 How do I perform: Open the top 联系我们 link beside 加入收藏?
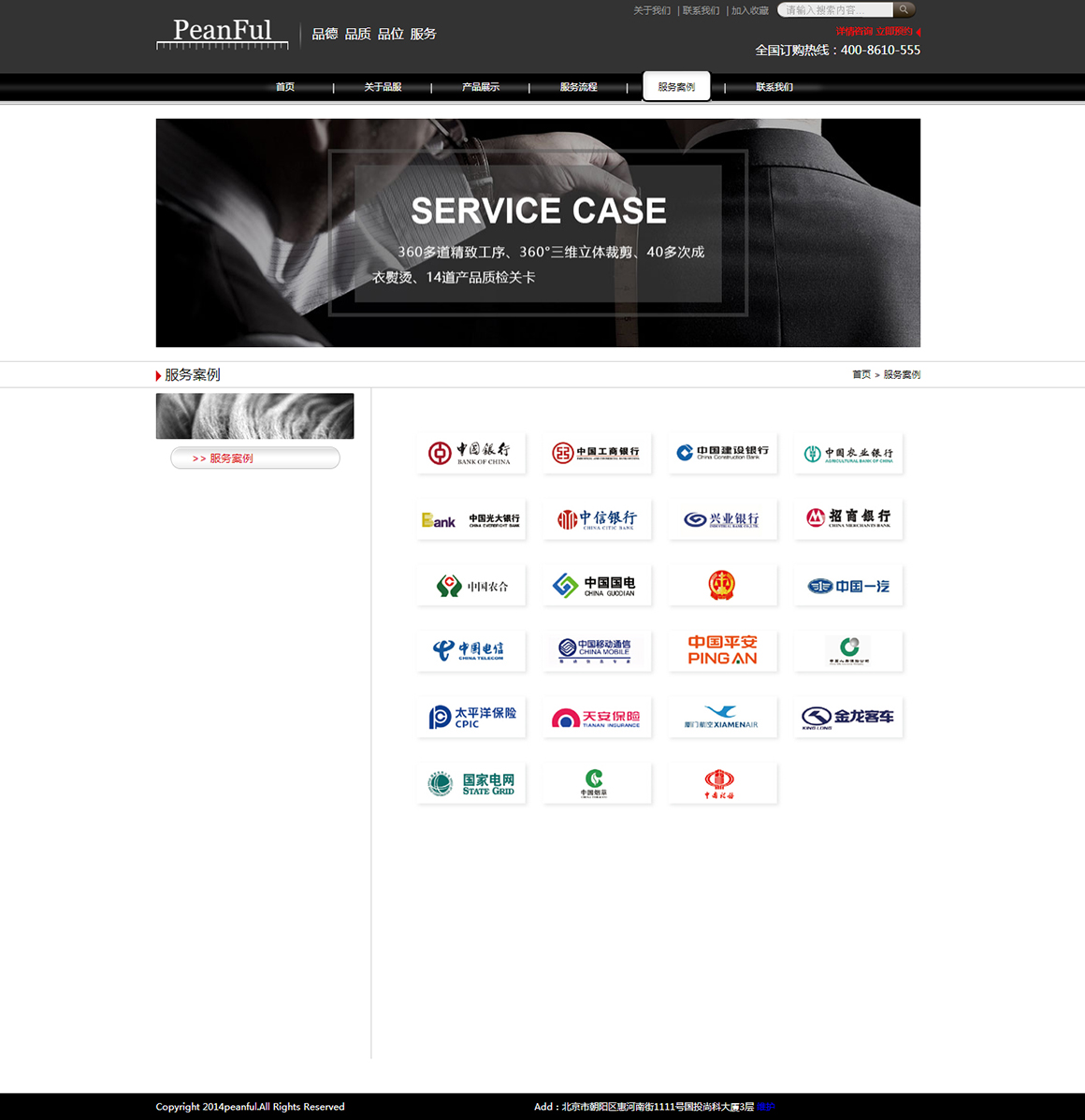point(701,10)
